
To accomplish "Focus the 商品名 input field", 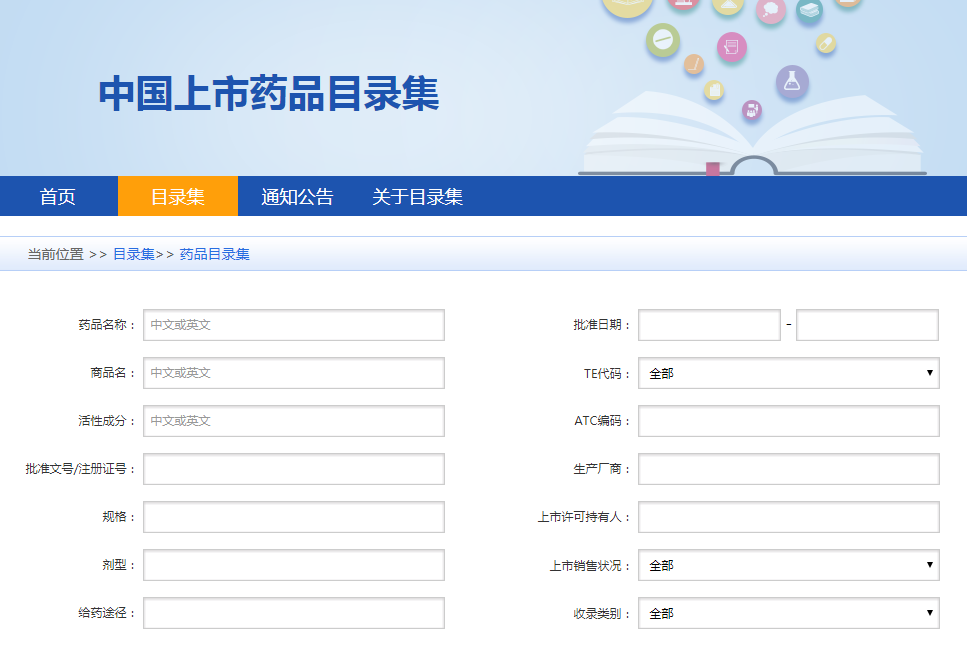I will [x=294, y=373].
